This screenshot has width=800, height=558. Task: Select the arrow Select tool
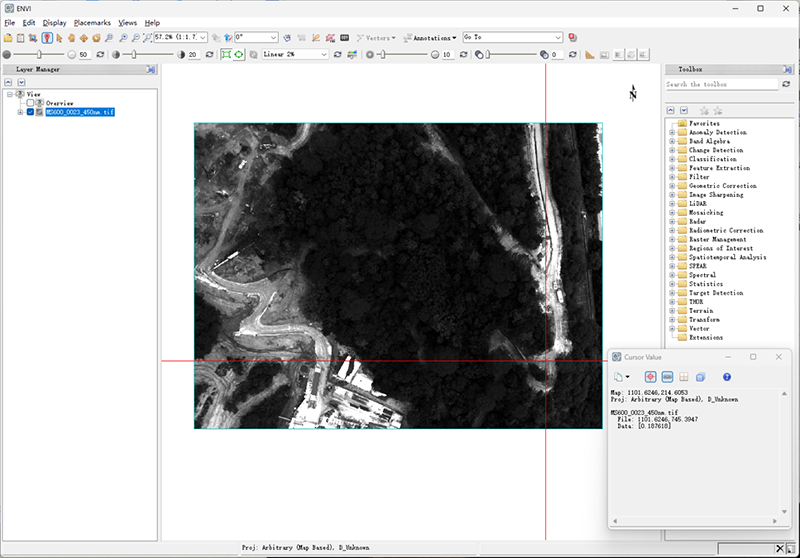pos(59,37)
